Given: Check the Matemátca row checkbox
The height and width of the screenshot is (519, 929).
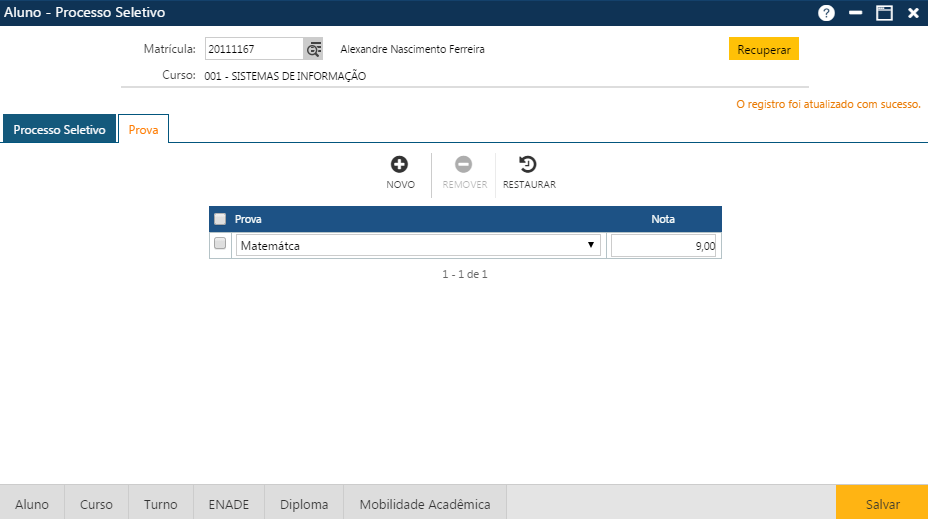Looking at the screenshot, I should pyautogui.click(x=220, y=243).
